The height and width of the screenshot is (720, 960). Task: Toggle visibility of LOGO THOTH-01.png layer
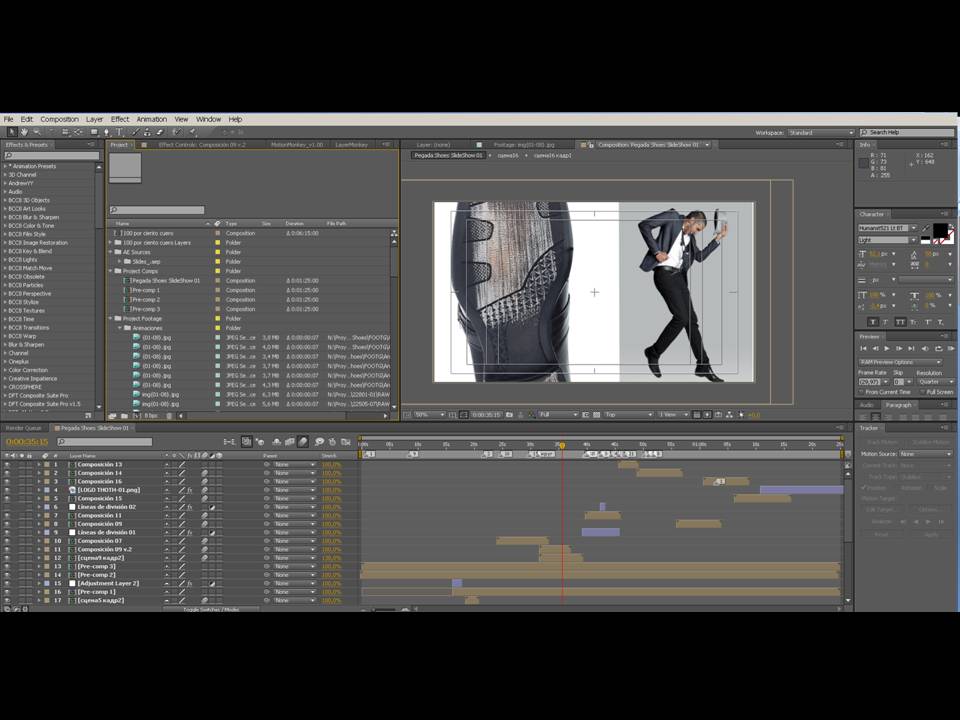7,490
